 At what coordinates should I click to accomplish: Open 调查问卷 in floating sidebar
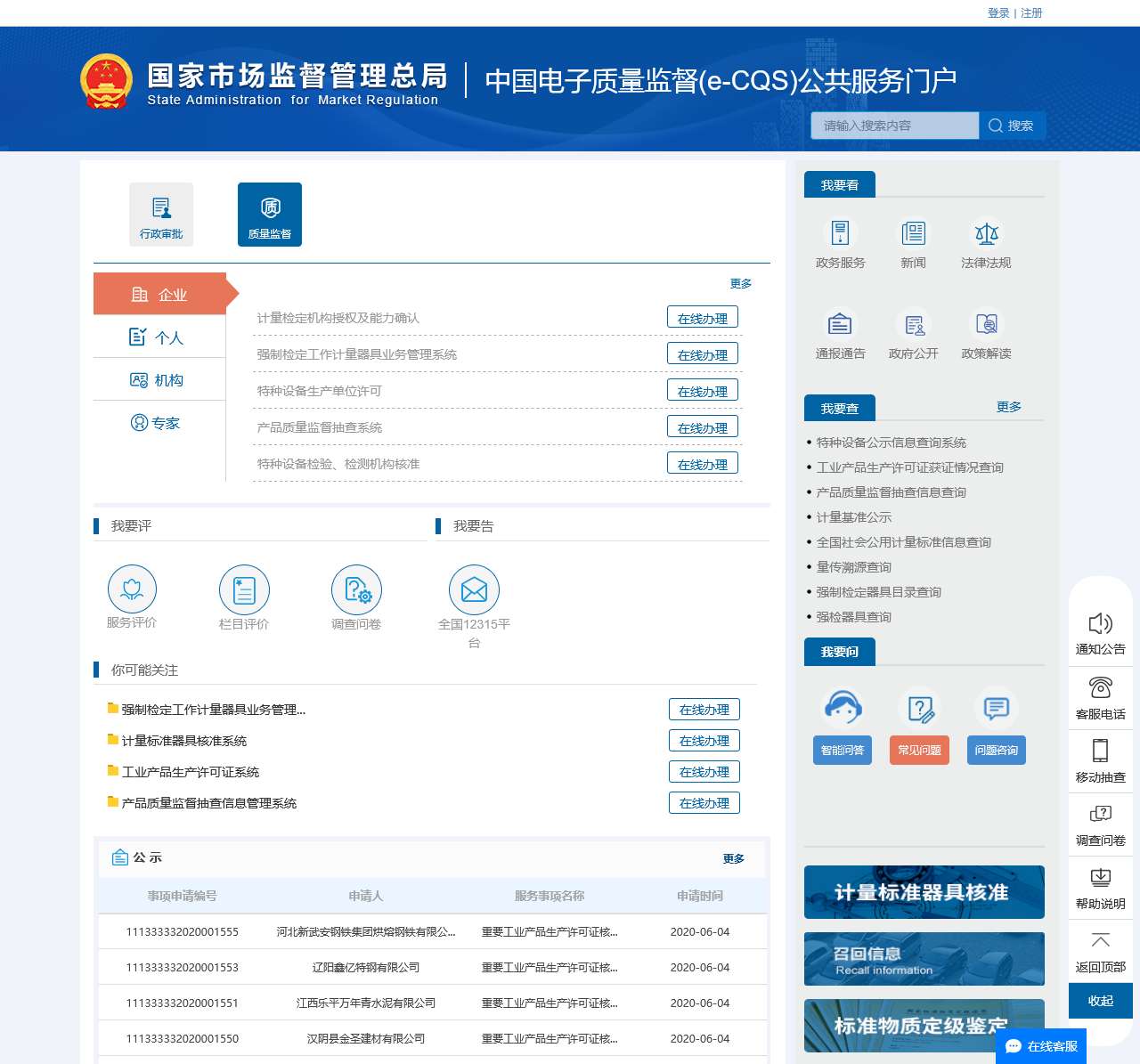[x=1101, y=824]
